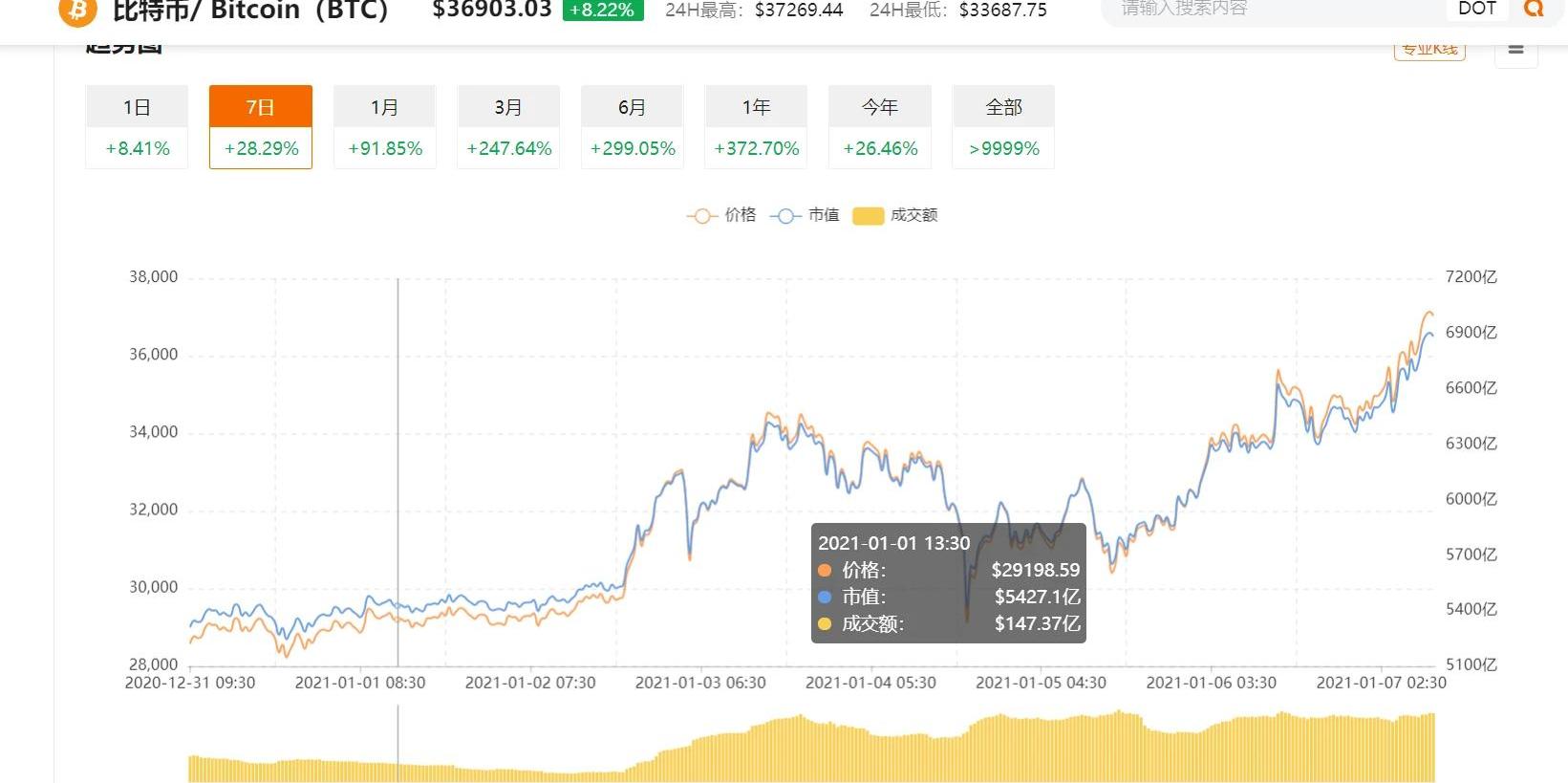Click the green +8.22% change badge
Image resolution: width=1568 pixels, height=783 pixels.
point(602,10)
